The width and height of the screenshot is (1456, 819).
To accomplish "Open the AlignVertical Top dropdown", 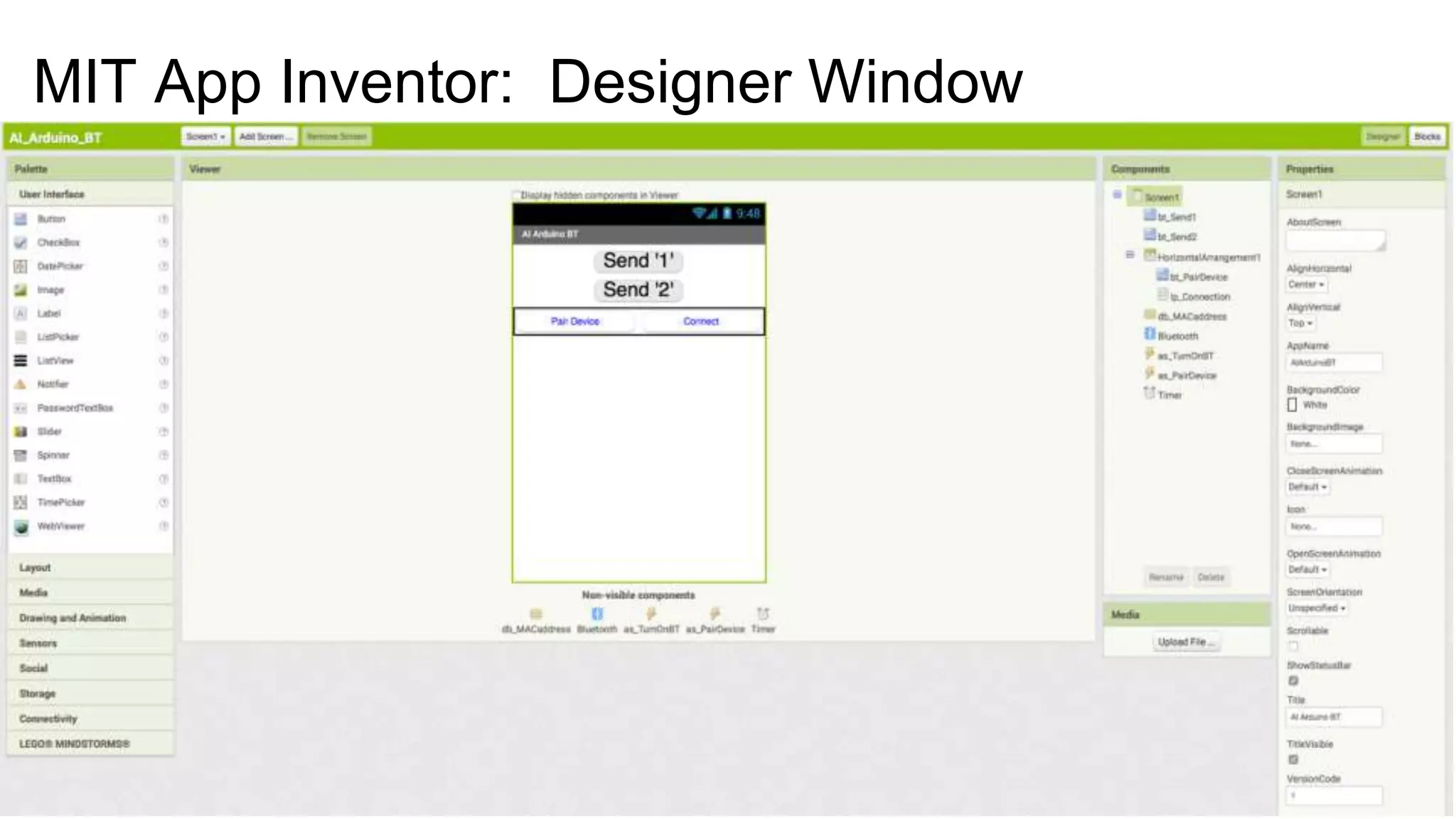I will point(1301,323).
